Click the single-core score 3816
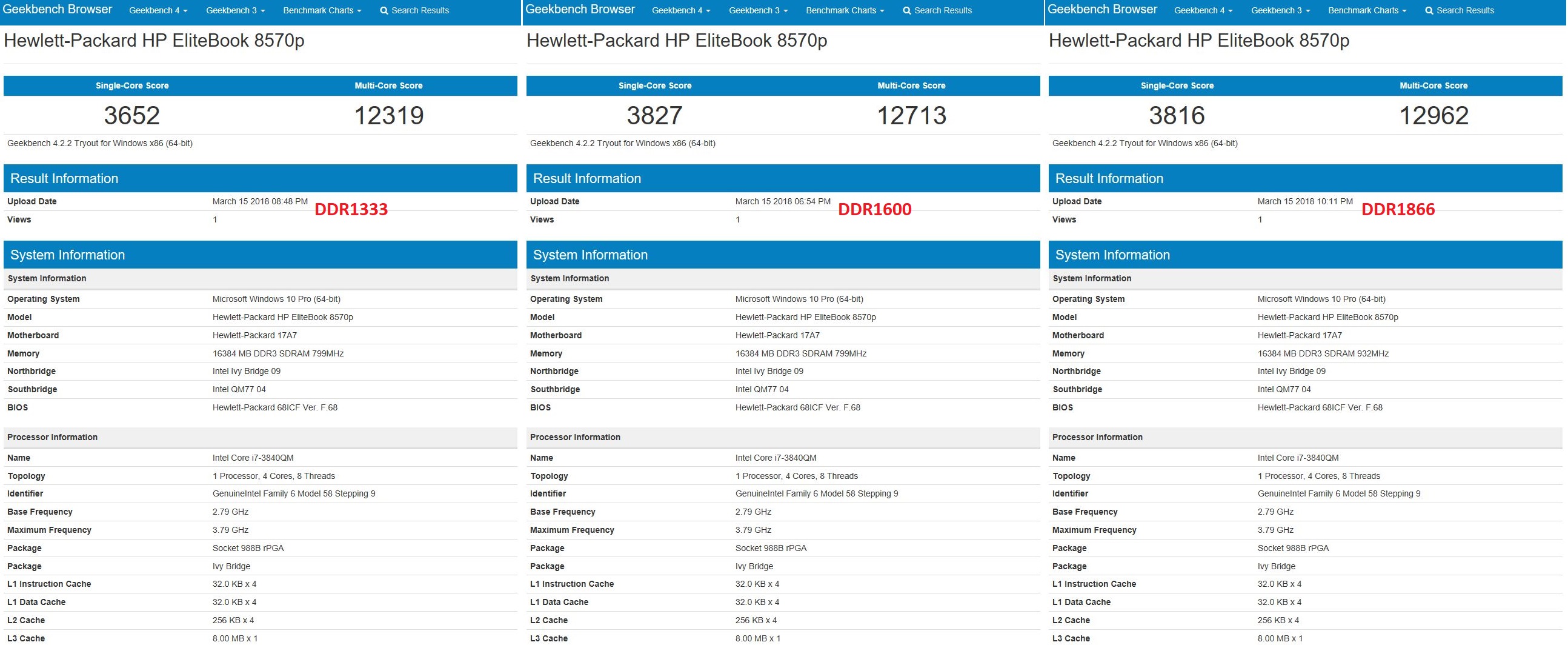Image resolution: width=1568 pixels, height=645 pixels. (x=1177, y=116)
